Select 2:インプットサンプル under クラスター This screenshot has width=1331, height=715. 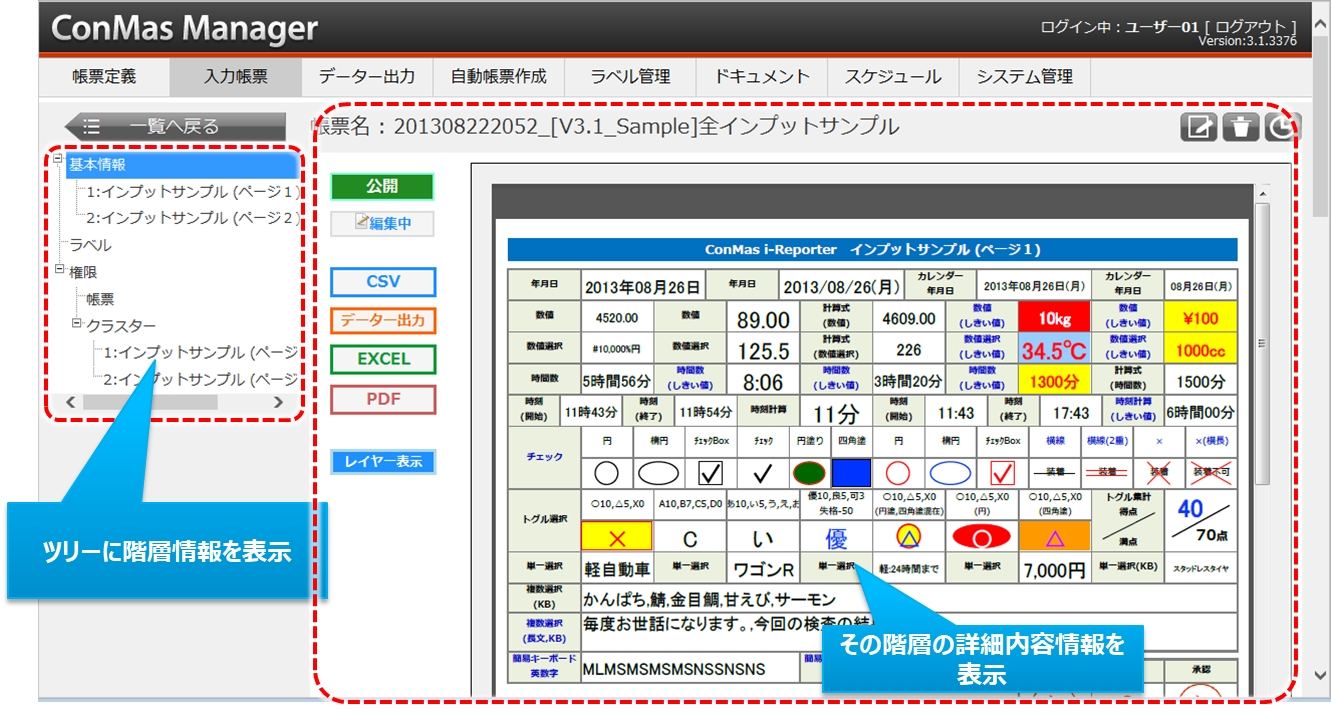tap(200, 380)
